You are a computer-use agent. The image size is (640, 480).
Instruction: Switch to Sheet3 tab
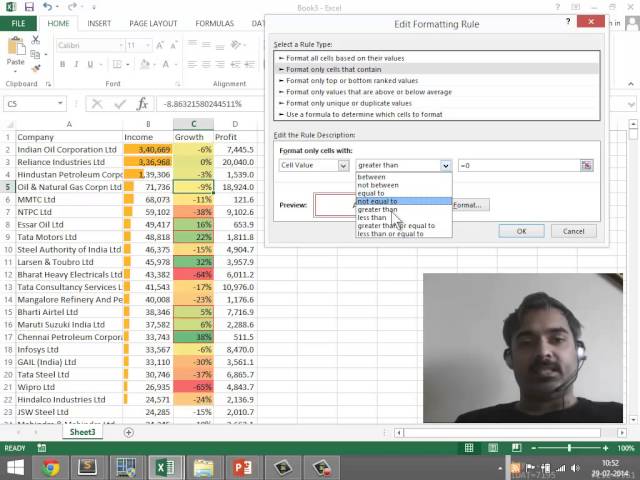82,432
